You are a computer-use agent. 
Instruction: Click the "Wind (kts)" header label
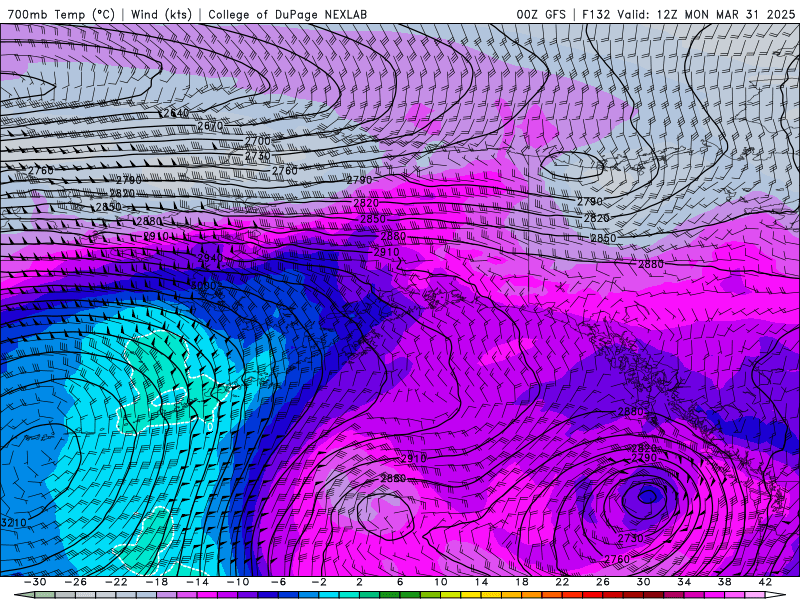point(161,14)
